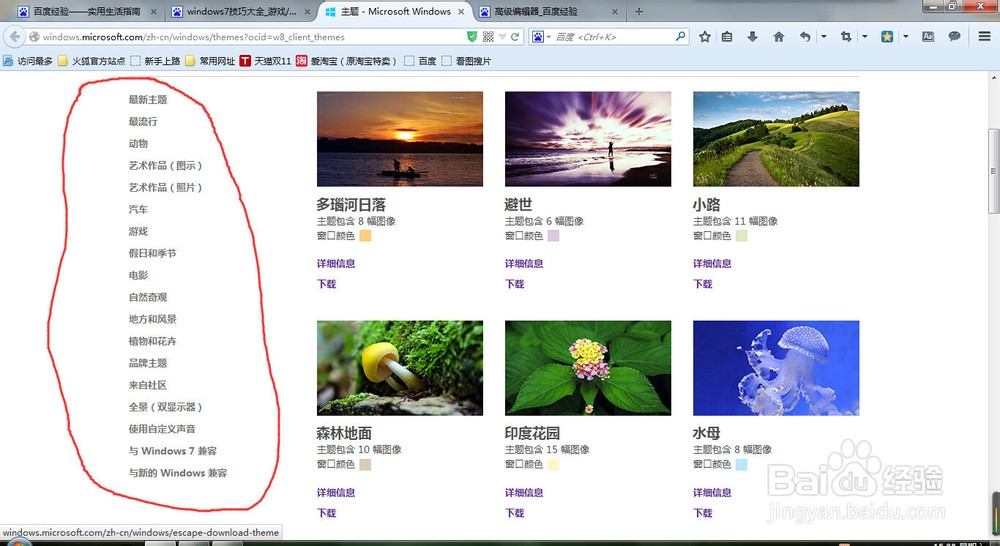Screen dimensions: 1000x546
Task: Open 详细信息 for the 印度花园 theme
Action: click(524, 492)
